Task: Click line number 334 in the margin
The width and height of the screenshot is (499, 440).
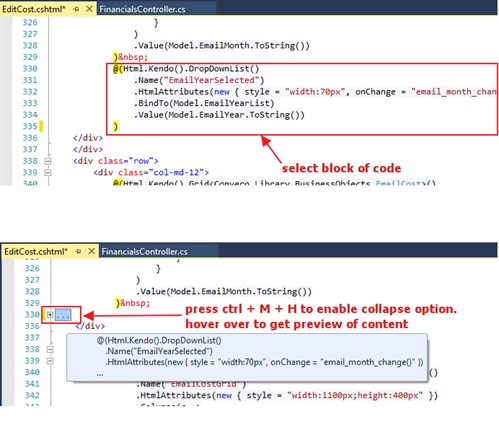Action: click(30, 115)
